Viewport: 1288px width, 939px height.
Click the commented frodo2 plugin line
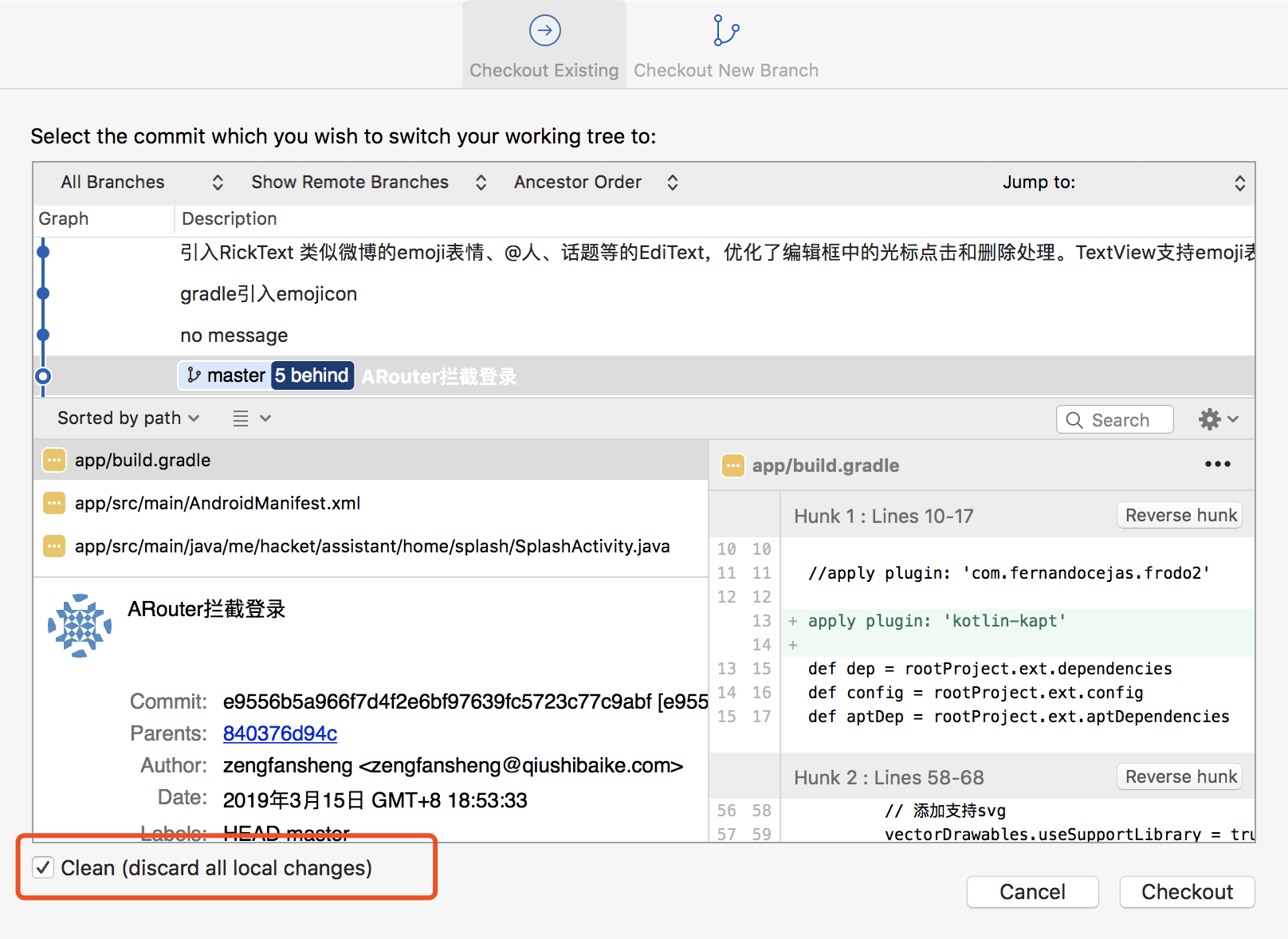[1009, 573]
